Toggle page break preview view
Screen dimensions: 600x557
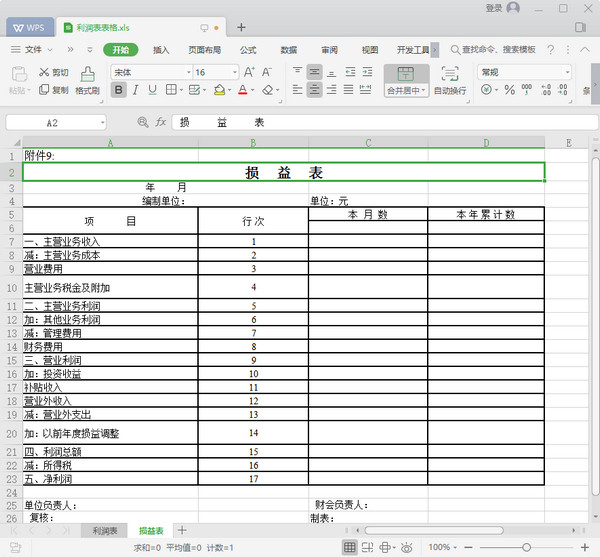tap(367, 547)
